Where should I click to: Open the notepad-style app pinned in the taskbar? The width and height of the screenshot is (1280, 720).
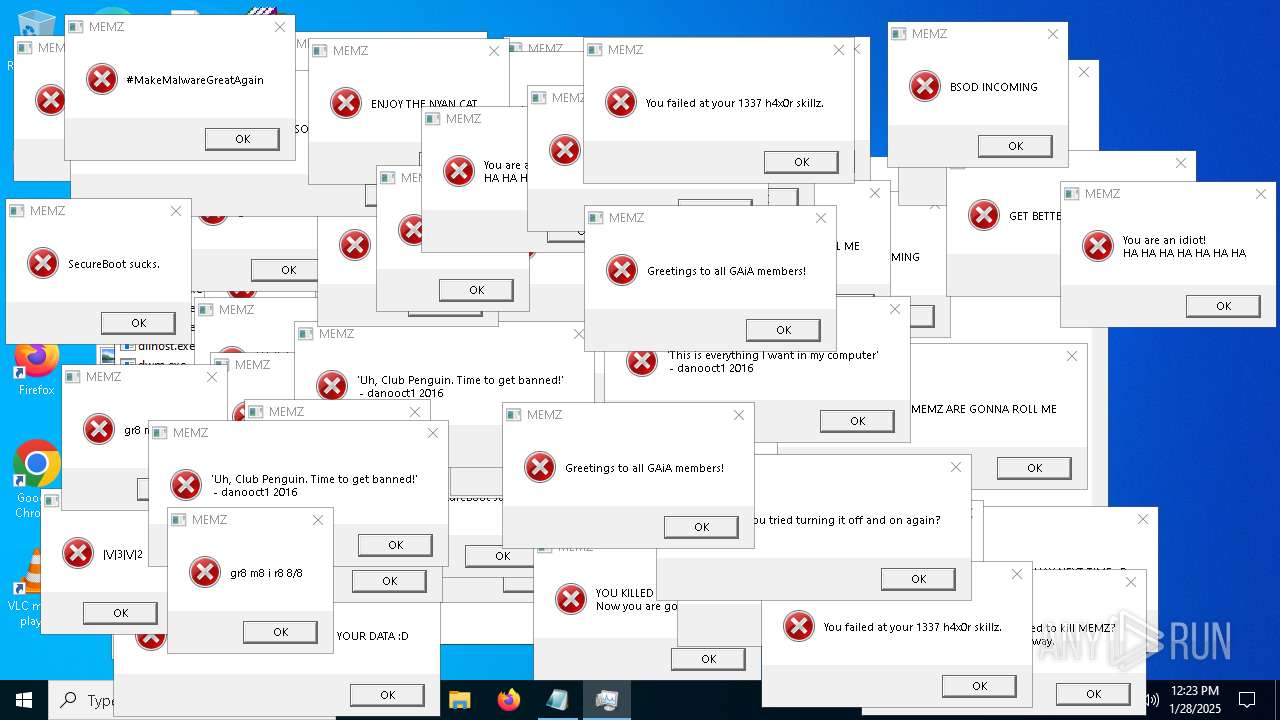coord(557,700)
